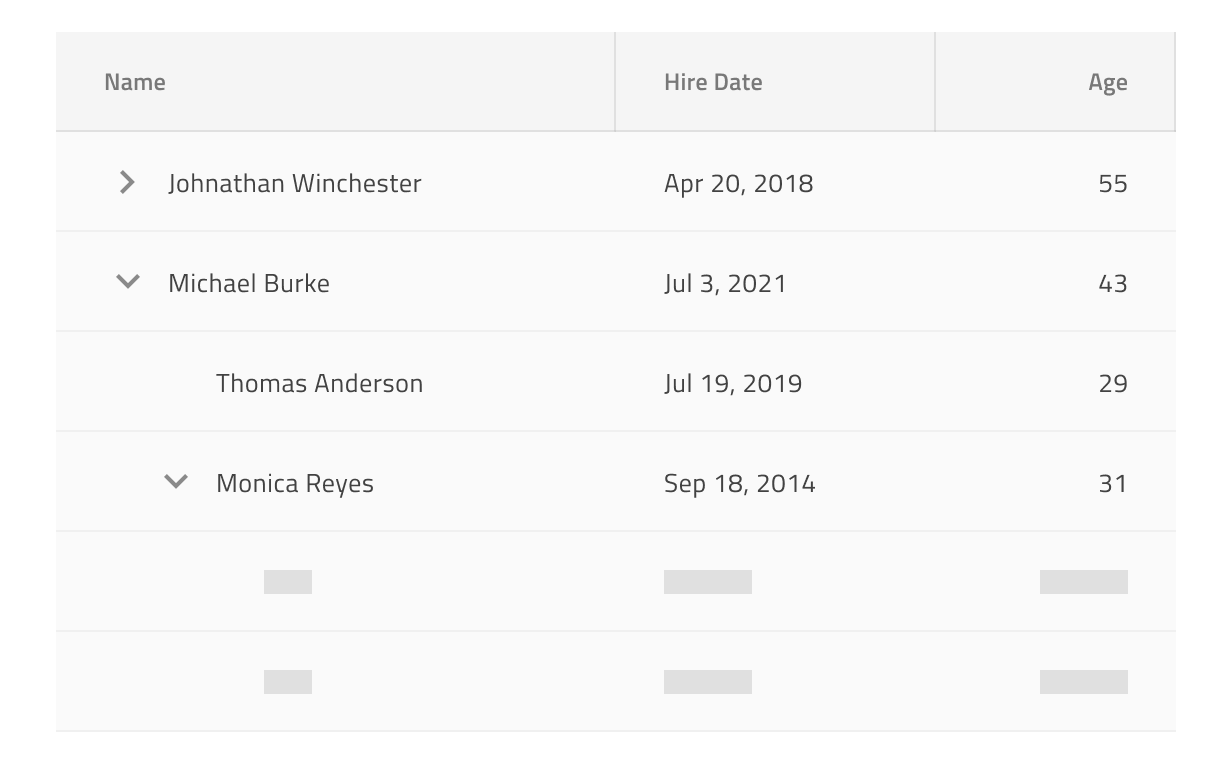Screen dimensions: 1232x764
Task: Collapse the Michael Burke row
Action: (x=127, y=282)
